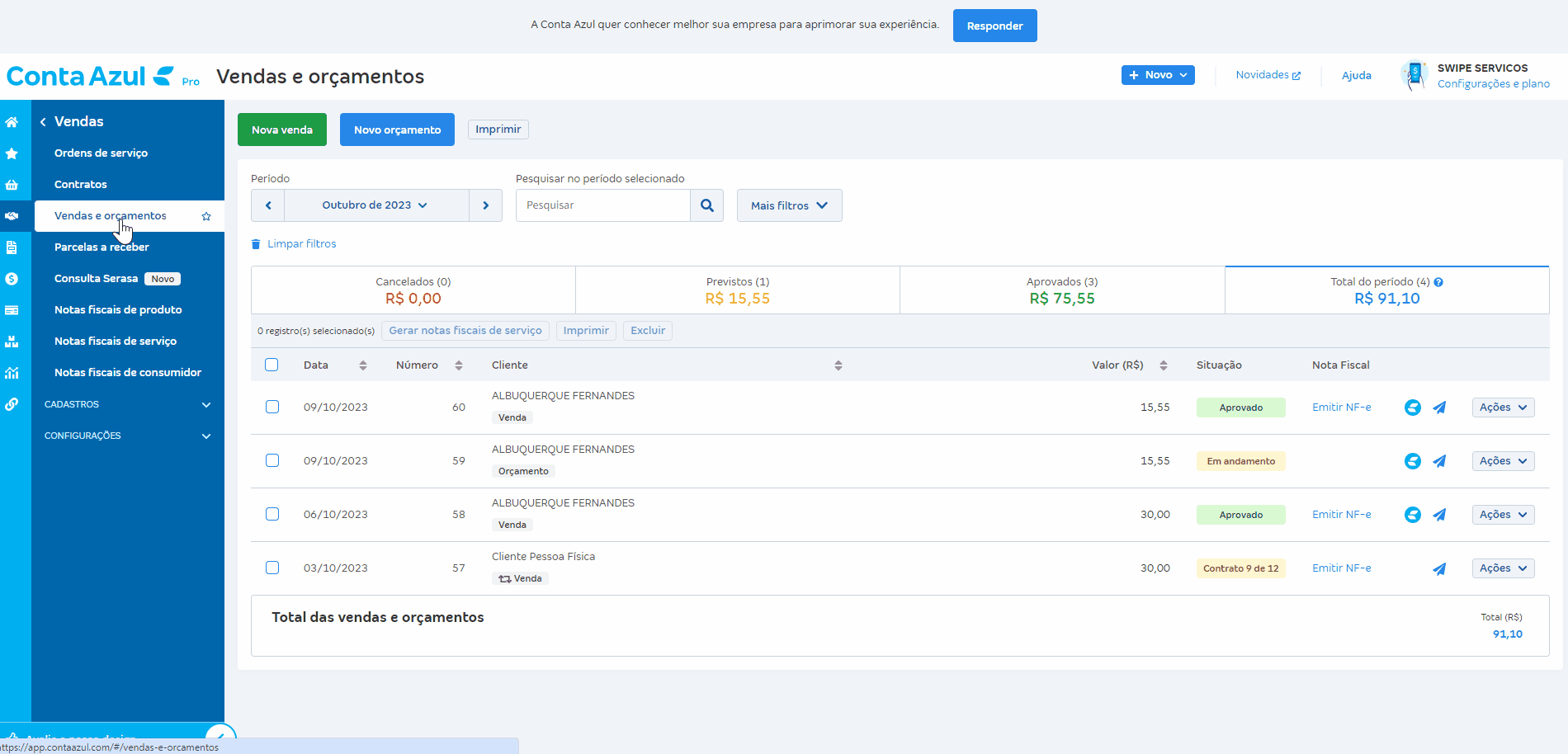
Task: Favorite Vendas e orçamentos with star icon
Action: tap(206, 216)
